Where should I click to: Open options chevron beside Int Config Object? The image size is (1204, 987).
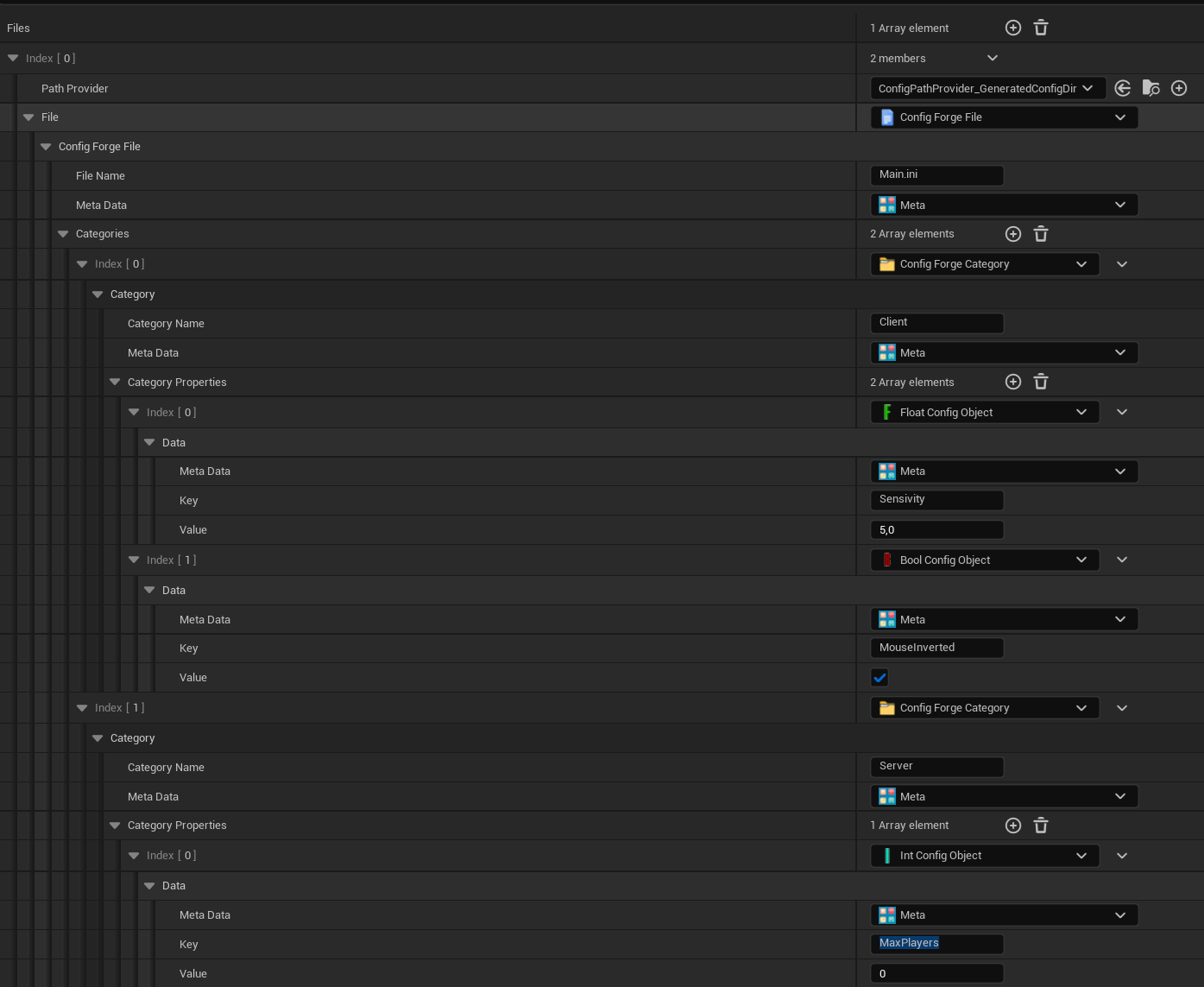(1122, 856)
